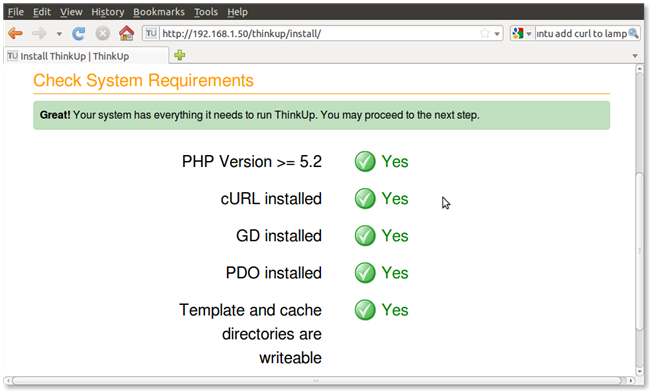Image resolution: width=650 pixels, height=391 pixels.
Task: Click the orange Back arrow button
Action: tap(15, 33)
